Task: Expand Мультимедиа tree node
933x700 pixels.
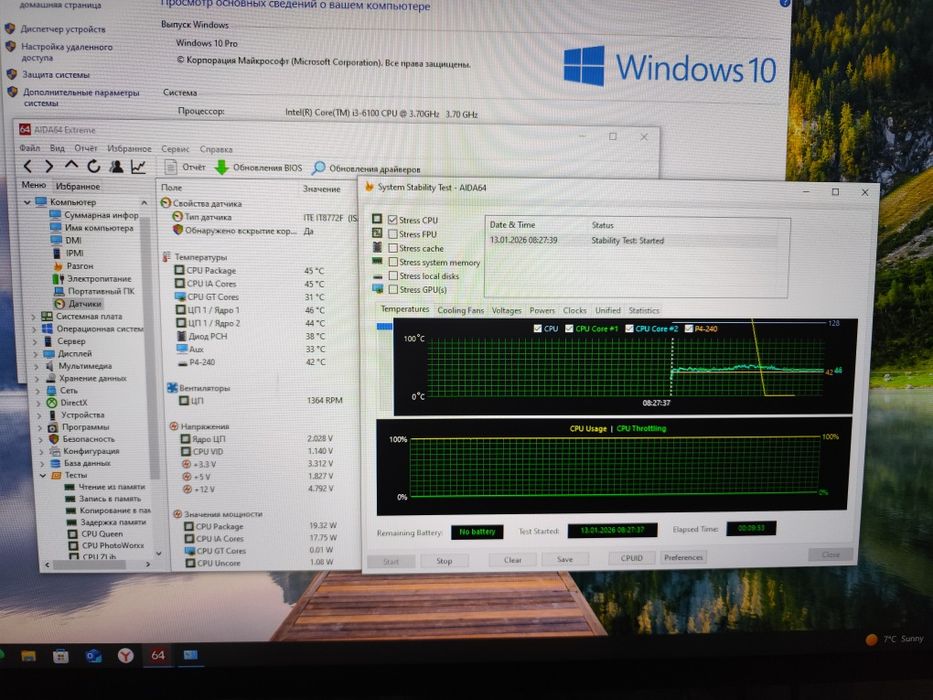Action: 36,367
